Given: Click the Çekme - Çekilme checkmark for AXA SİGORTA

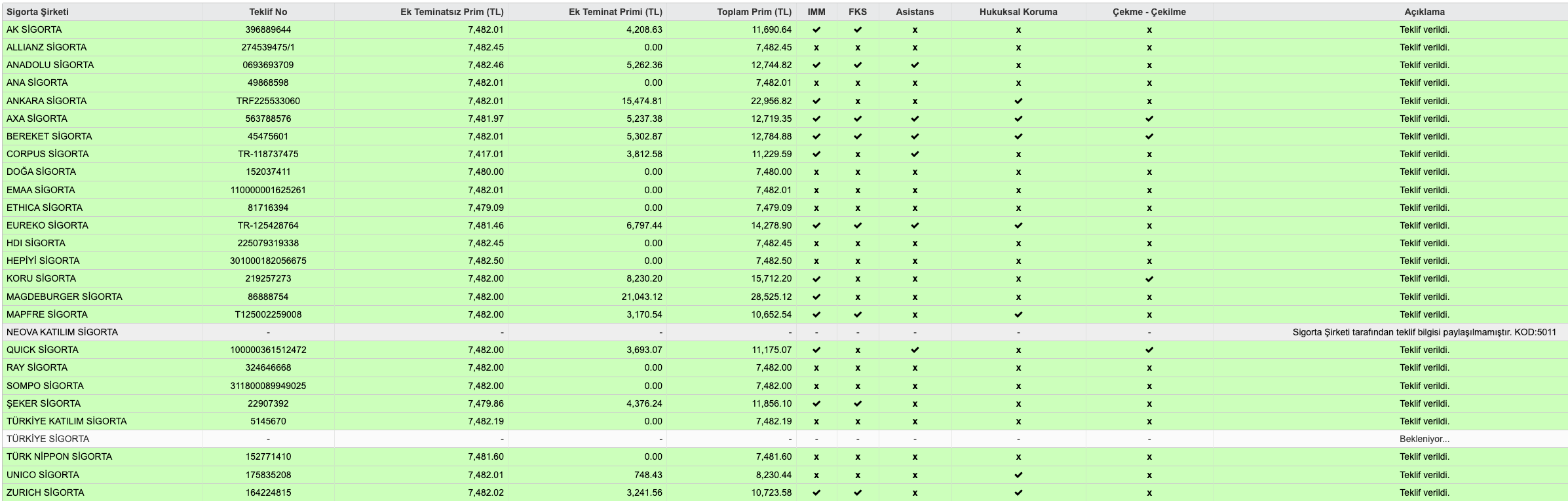Looking at the screenshot, I should (x=1149, y=119).
